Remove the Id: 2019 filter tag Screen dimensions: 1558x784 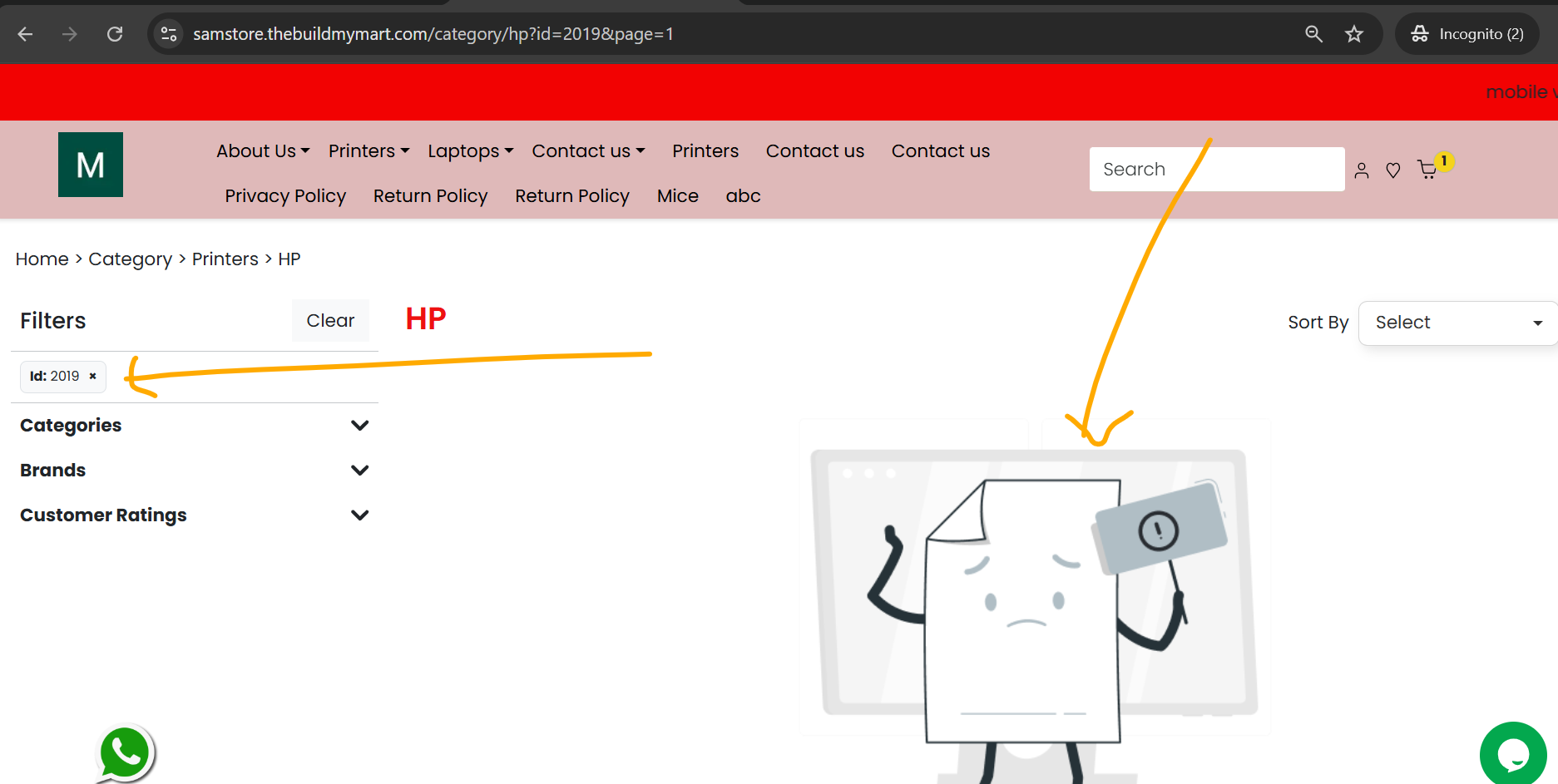[x=93, y=377]
